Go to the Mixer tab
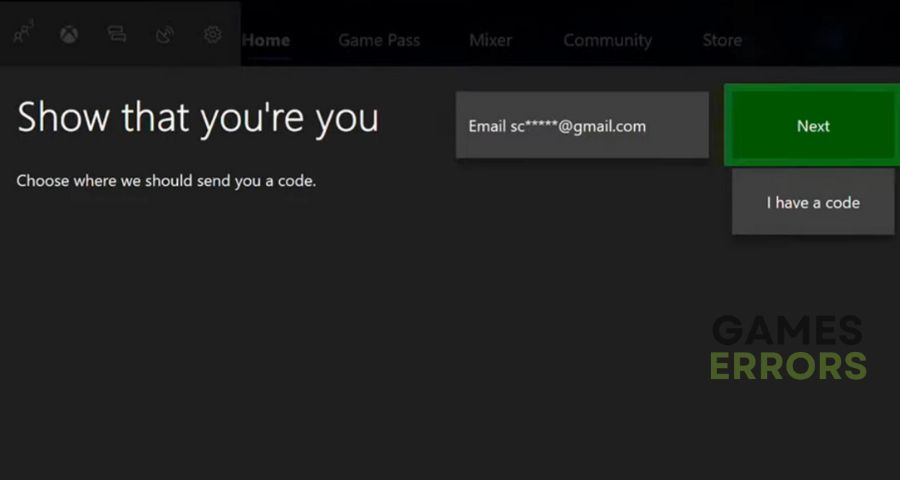Image resolution: width=900 pixels, height=500 pixels. (490, 40)
